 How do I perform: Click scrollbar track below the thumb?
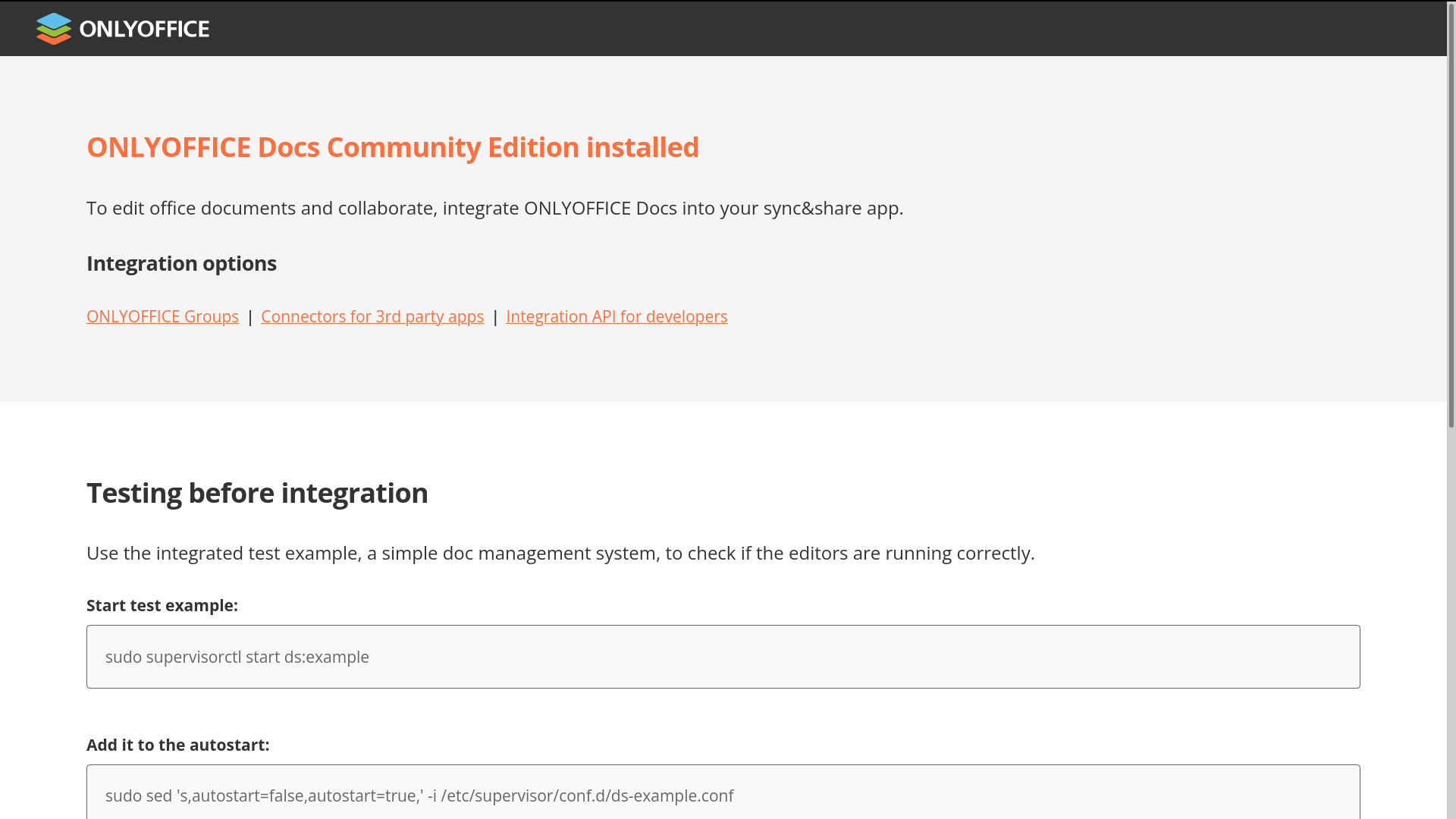tap(1451, 622)
